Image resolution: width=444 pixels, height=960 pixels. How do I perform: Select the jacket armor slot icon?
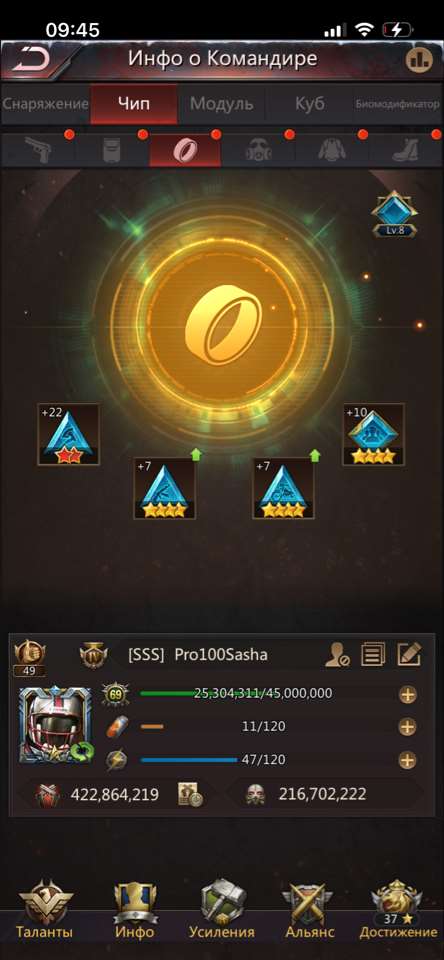click(x=331, y=150)
